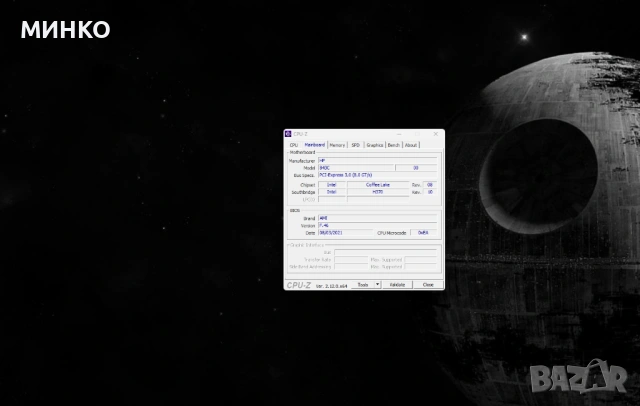
Task: Go to the Bench tab
Action: pyautogui.click(x=393, y=145)
